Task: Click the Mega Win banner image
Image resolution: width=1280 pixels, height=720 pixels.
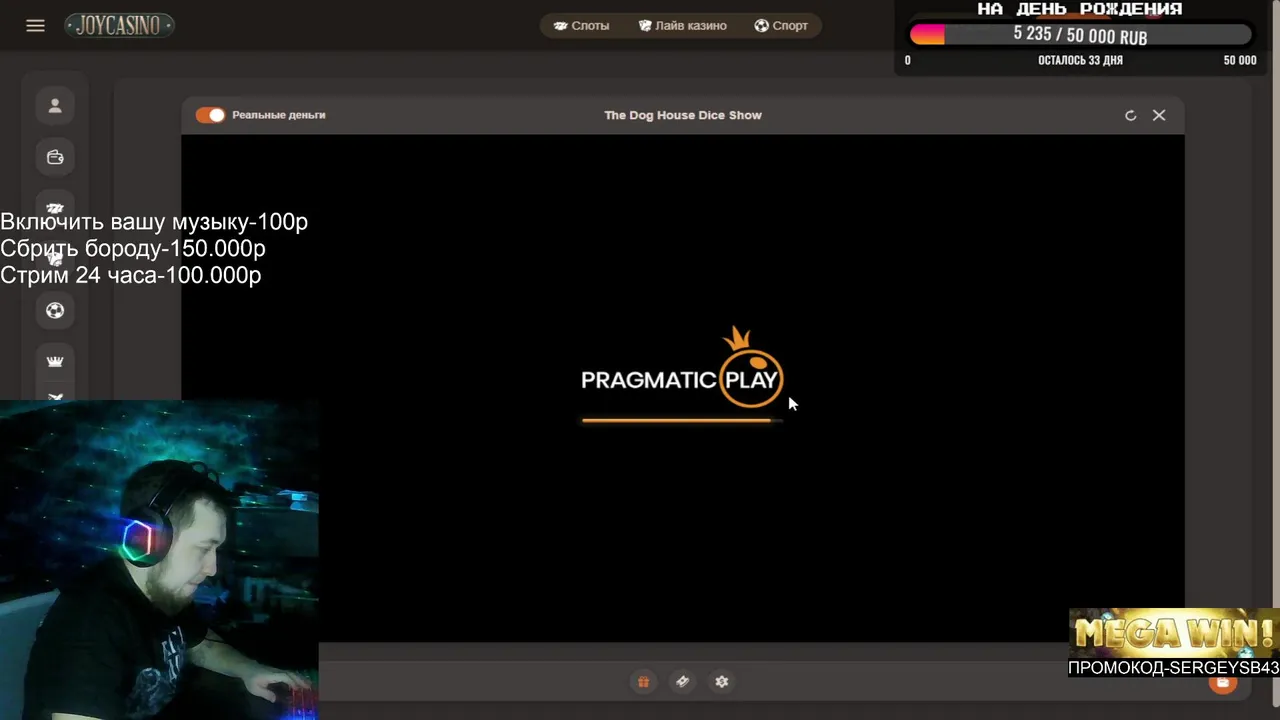Action: [1174, 633]
